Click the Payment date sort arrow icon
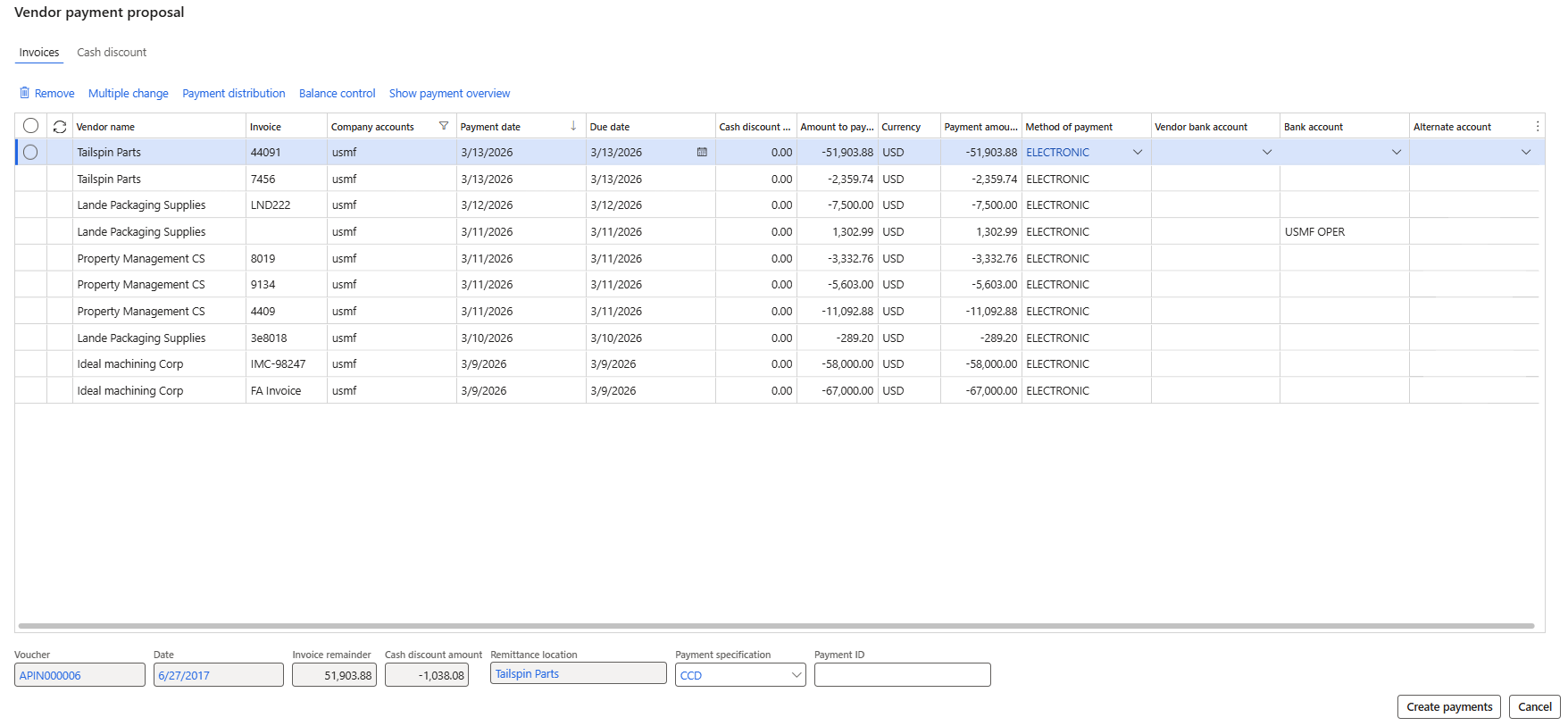The width and height of the screenshot is (1568, 726). pos(573,126)
